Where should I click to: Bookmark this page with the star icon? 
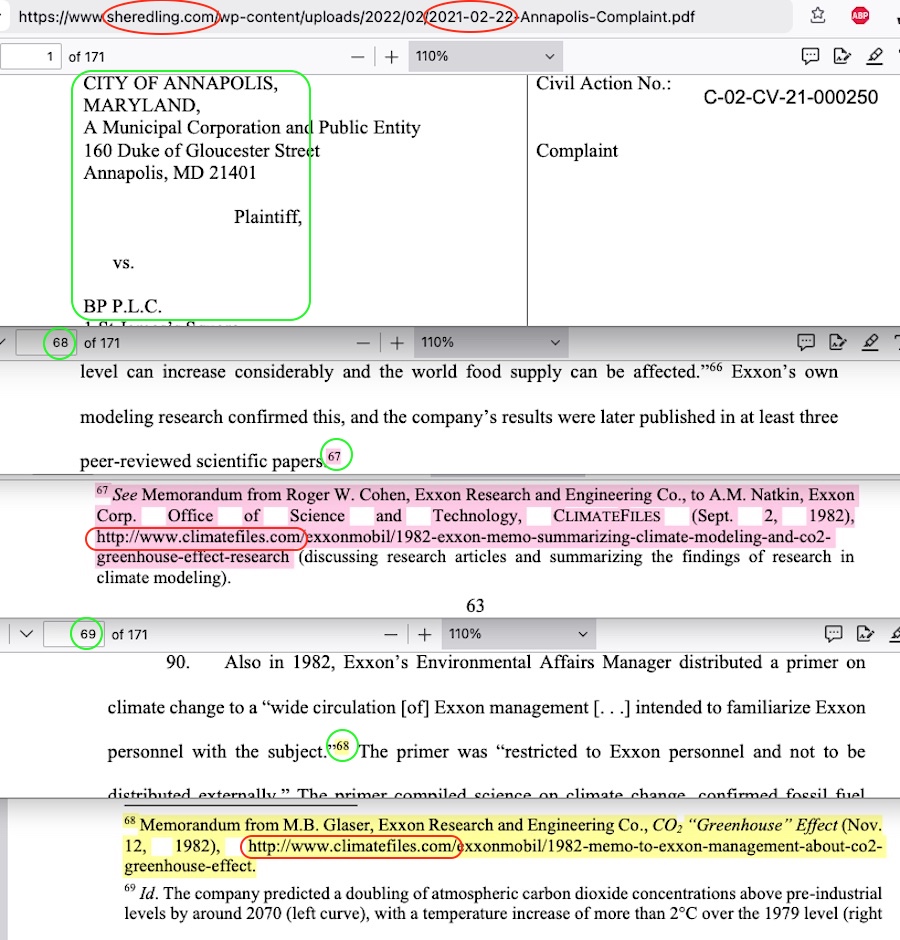818,16
